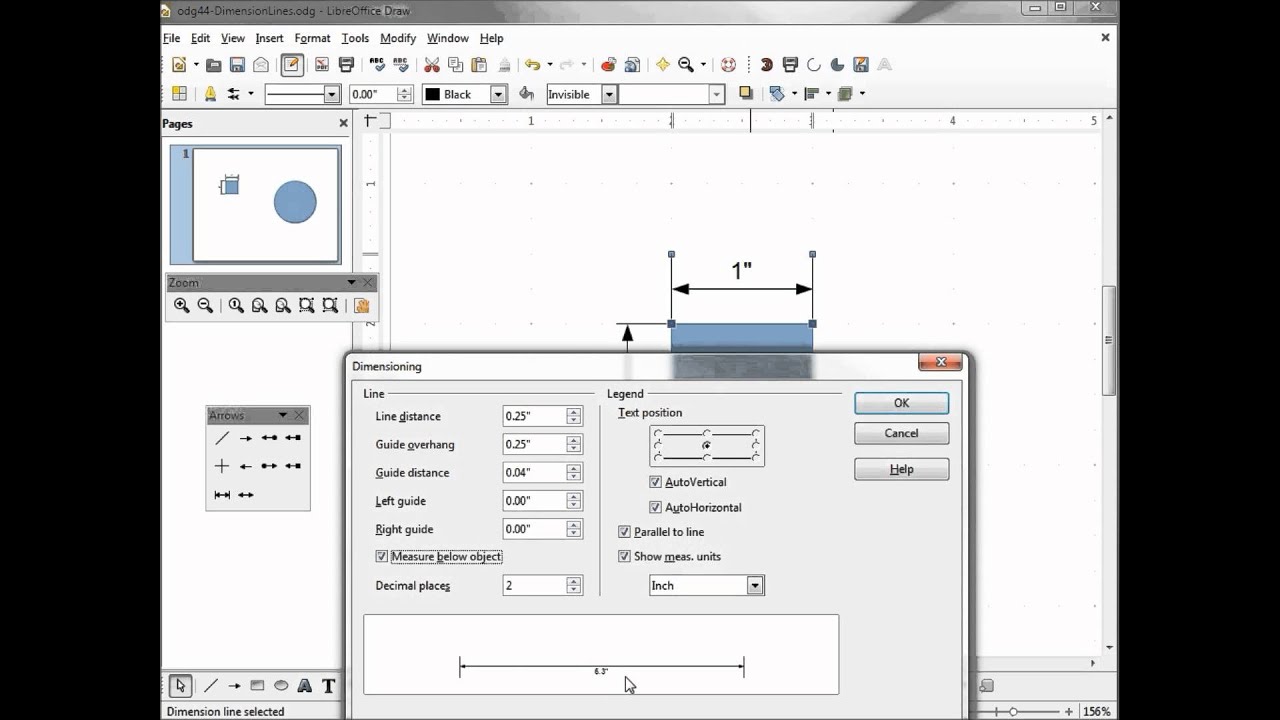This screenshot has width=1280, height=720.
Task: Click the Export as PDF icon
Action: pos(322,65)
